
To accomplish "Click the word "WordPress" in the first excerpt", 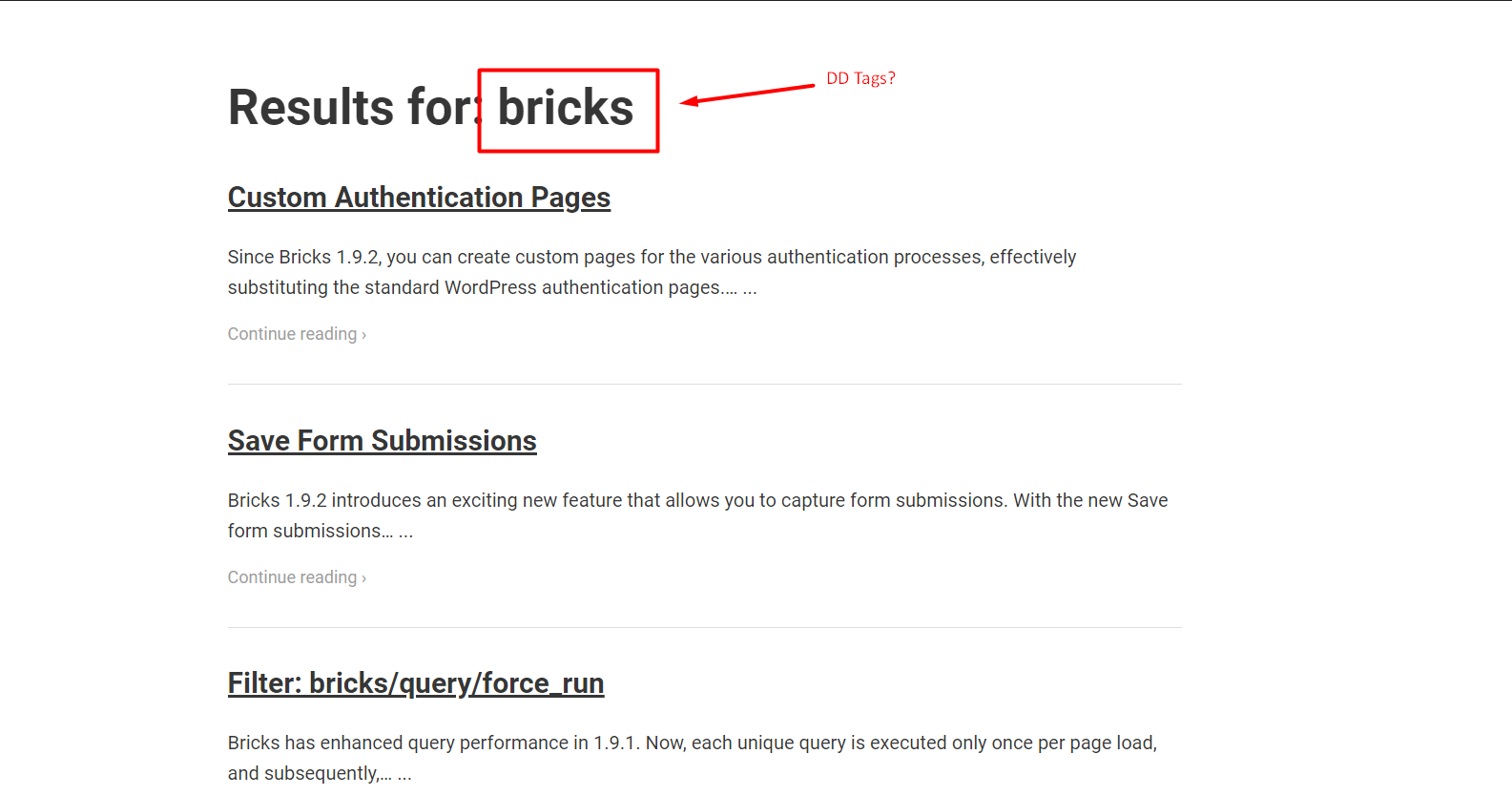I will pos(490,287).
